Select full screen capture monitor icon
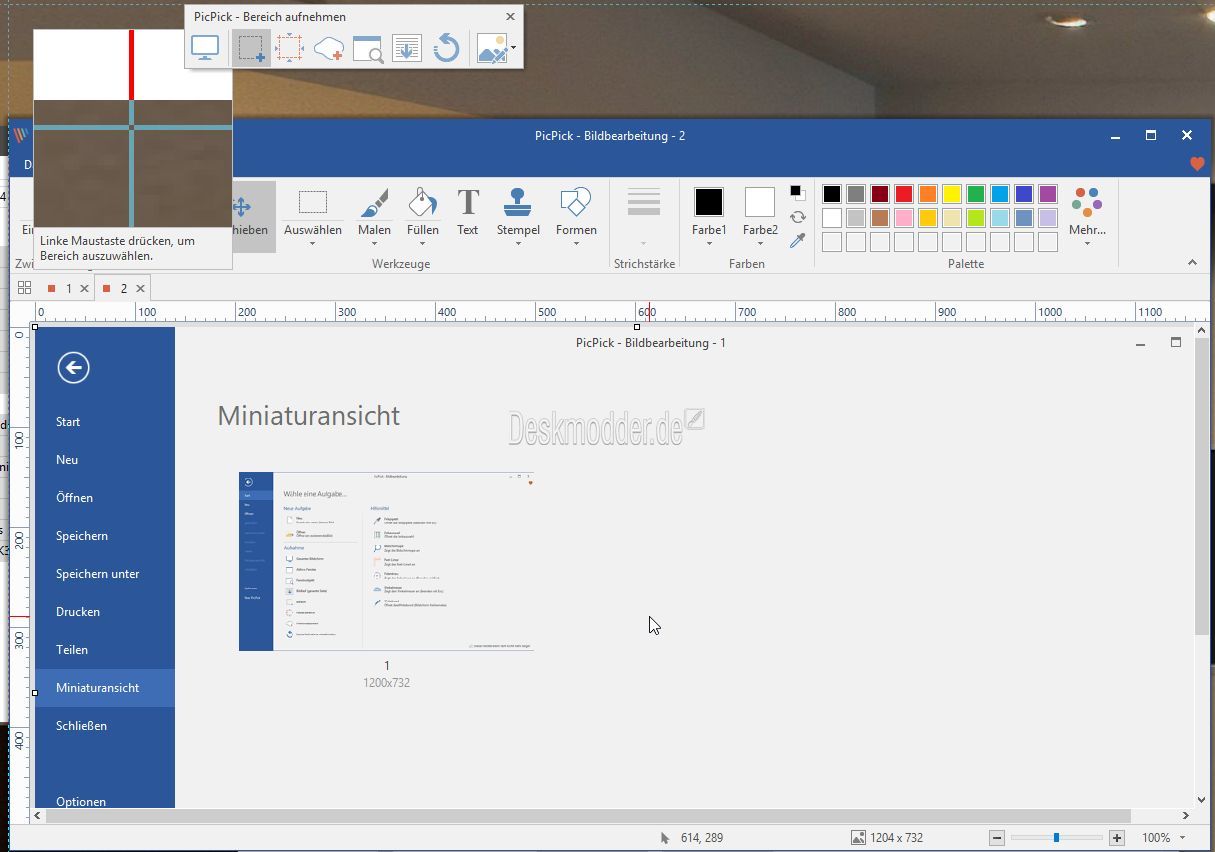 point(205,48)
